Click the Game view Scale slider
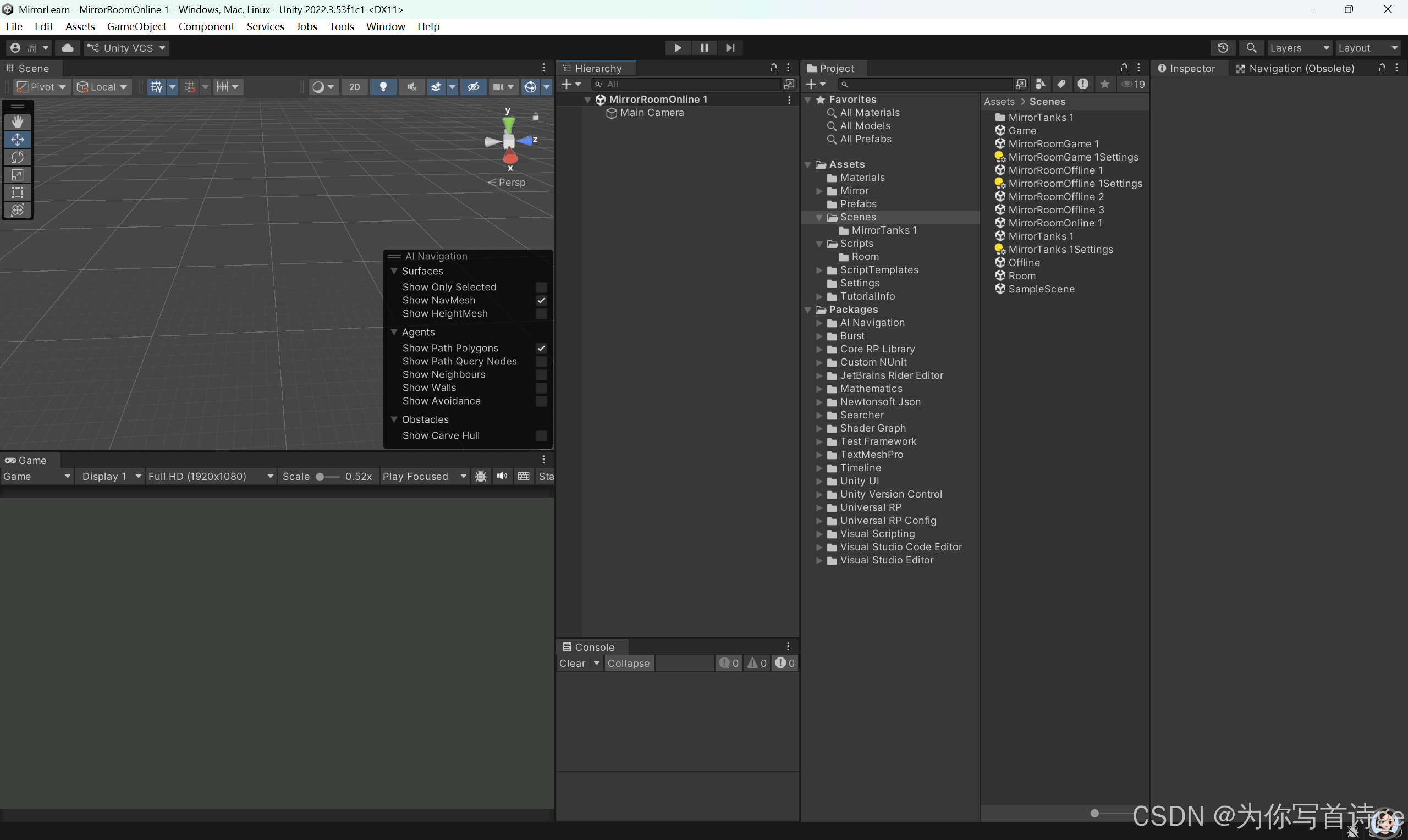 [327, 477]
